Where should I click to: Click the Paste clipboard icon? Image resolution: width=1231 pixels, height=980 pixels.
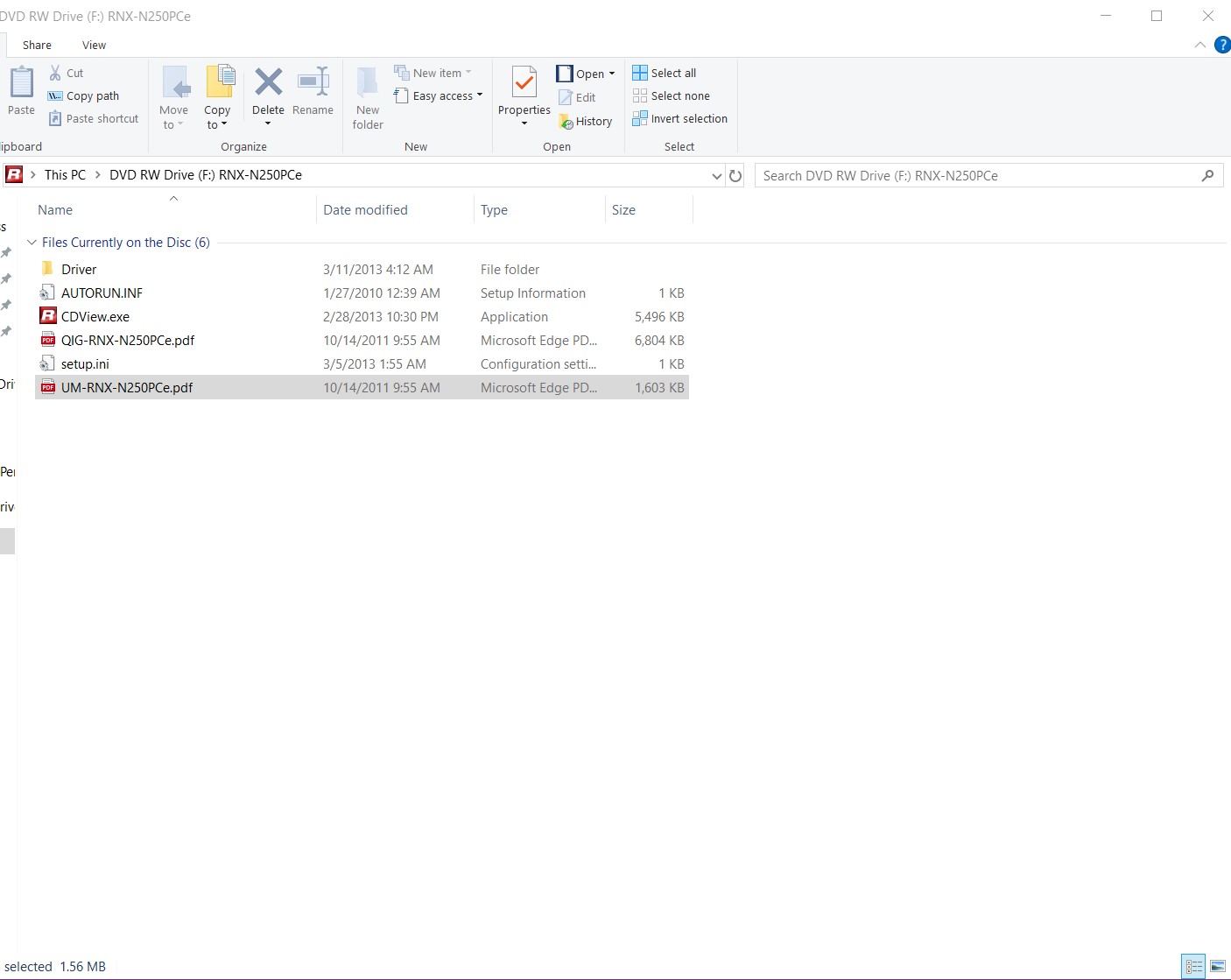[21, 83]
